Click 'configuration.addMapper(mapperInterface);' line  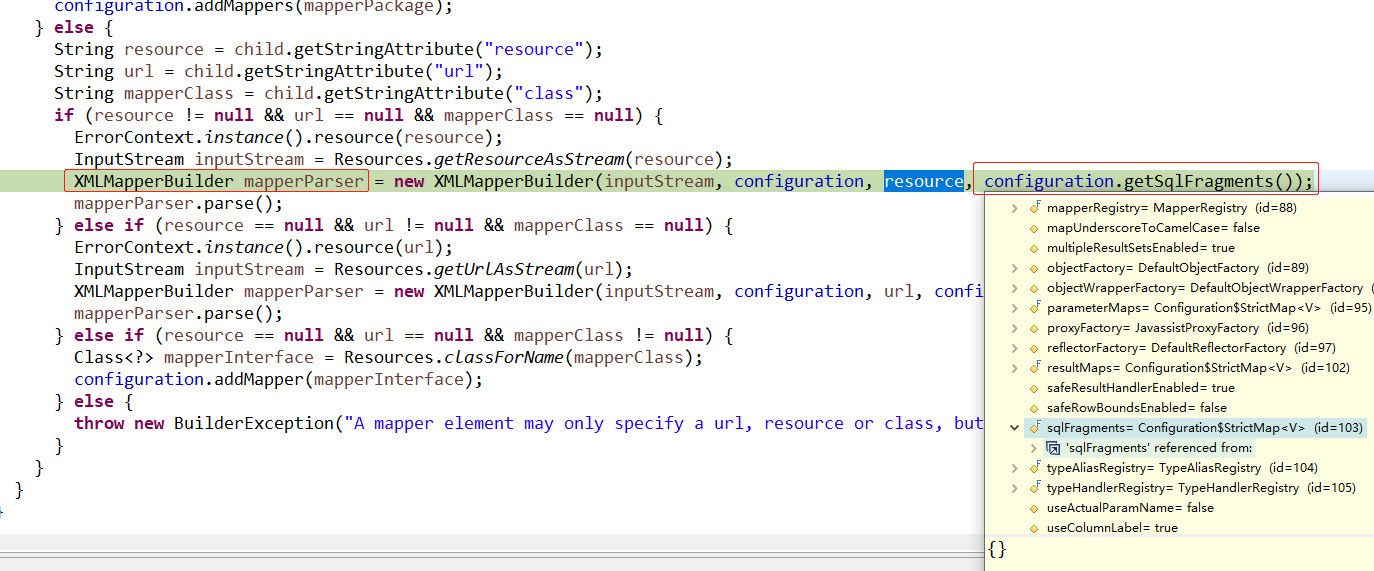coord(279,379)
